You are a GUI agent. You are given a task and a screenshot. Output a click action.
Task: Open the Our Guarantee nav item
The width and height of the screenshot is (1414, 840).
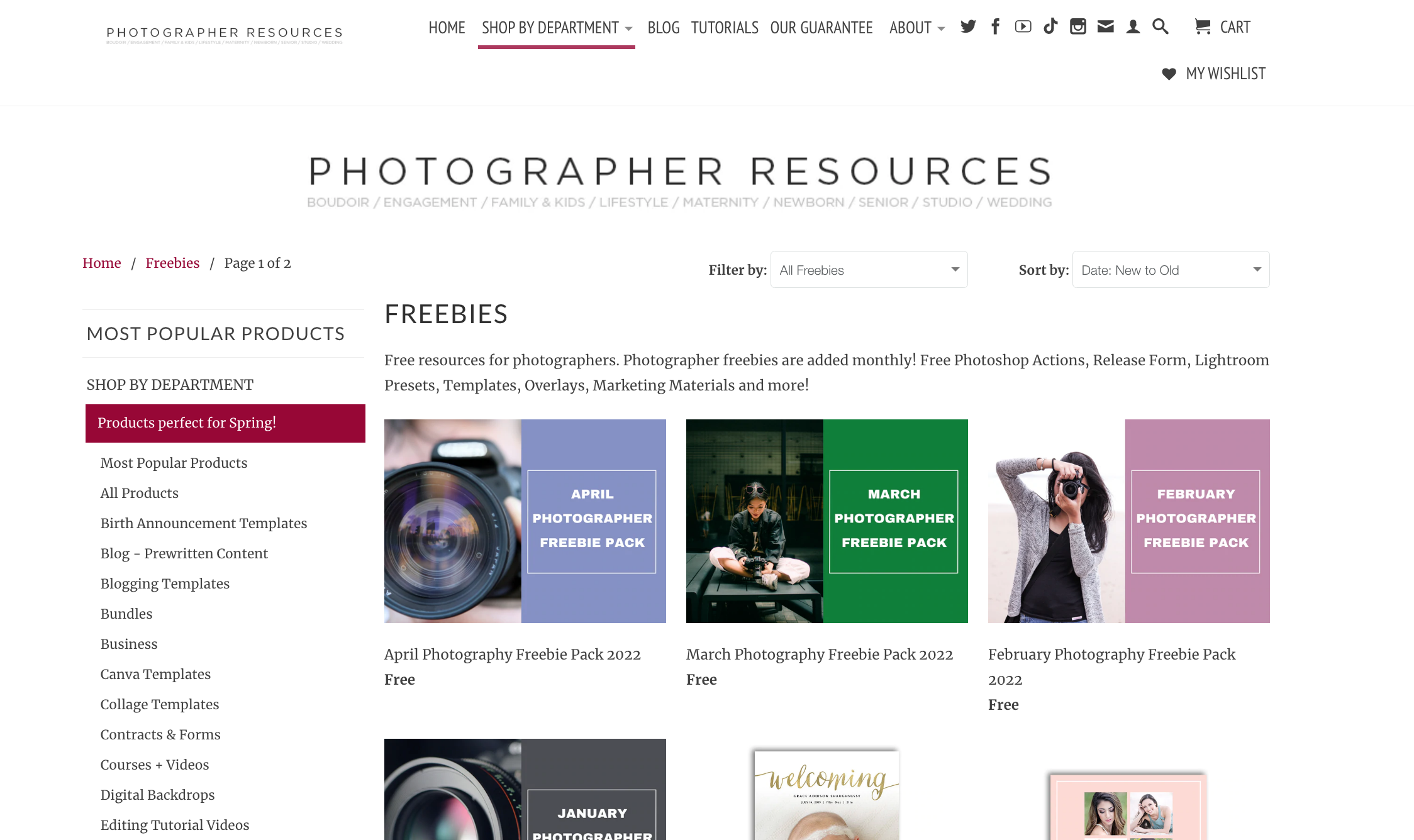(821, 28)
